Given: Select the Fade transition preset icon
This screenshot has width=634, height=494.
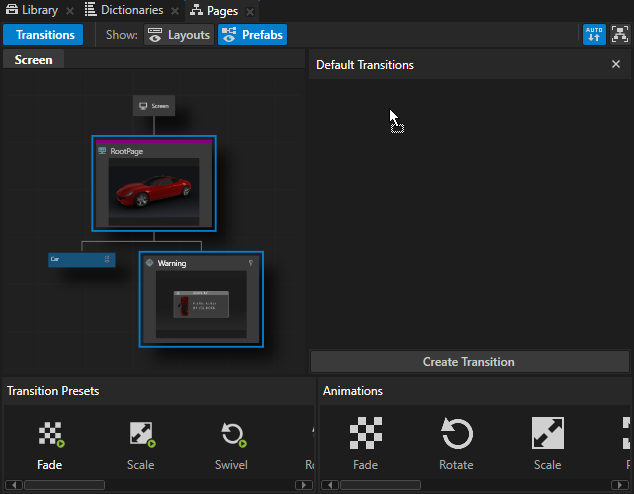Looking at the screenshot, I should [x=50, y=434].
